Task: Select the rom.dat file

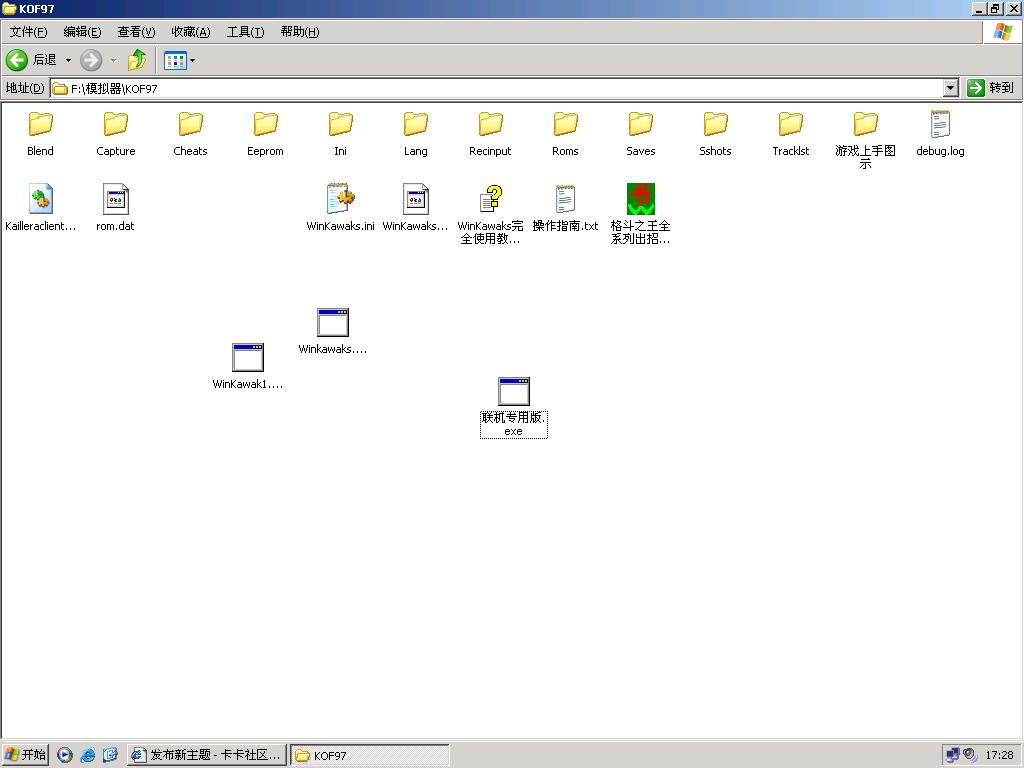Action: (x=116, y=208)
